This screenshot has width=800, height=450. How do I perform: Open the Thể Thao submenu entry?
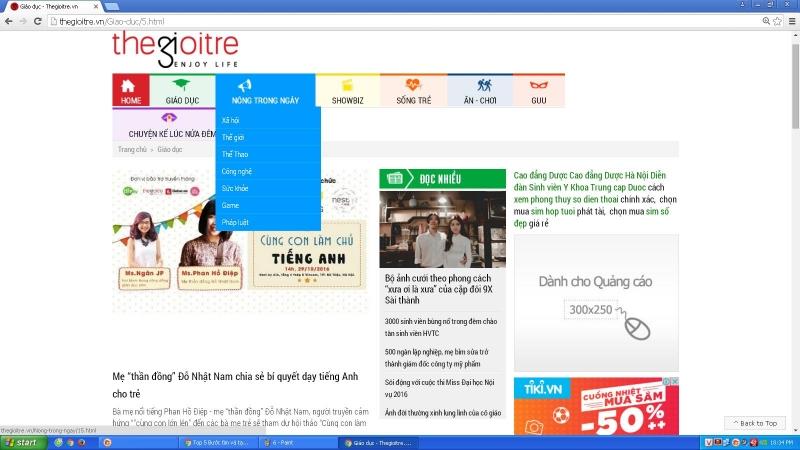[x=235, y=154]
